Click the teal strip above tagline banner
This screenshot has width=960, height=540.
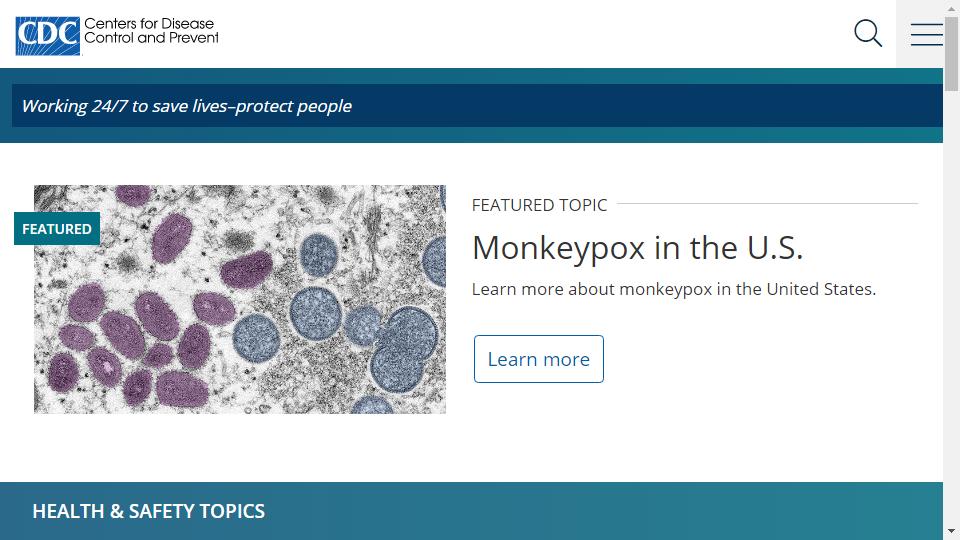coord(471,76)
